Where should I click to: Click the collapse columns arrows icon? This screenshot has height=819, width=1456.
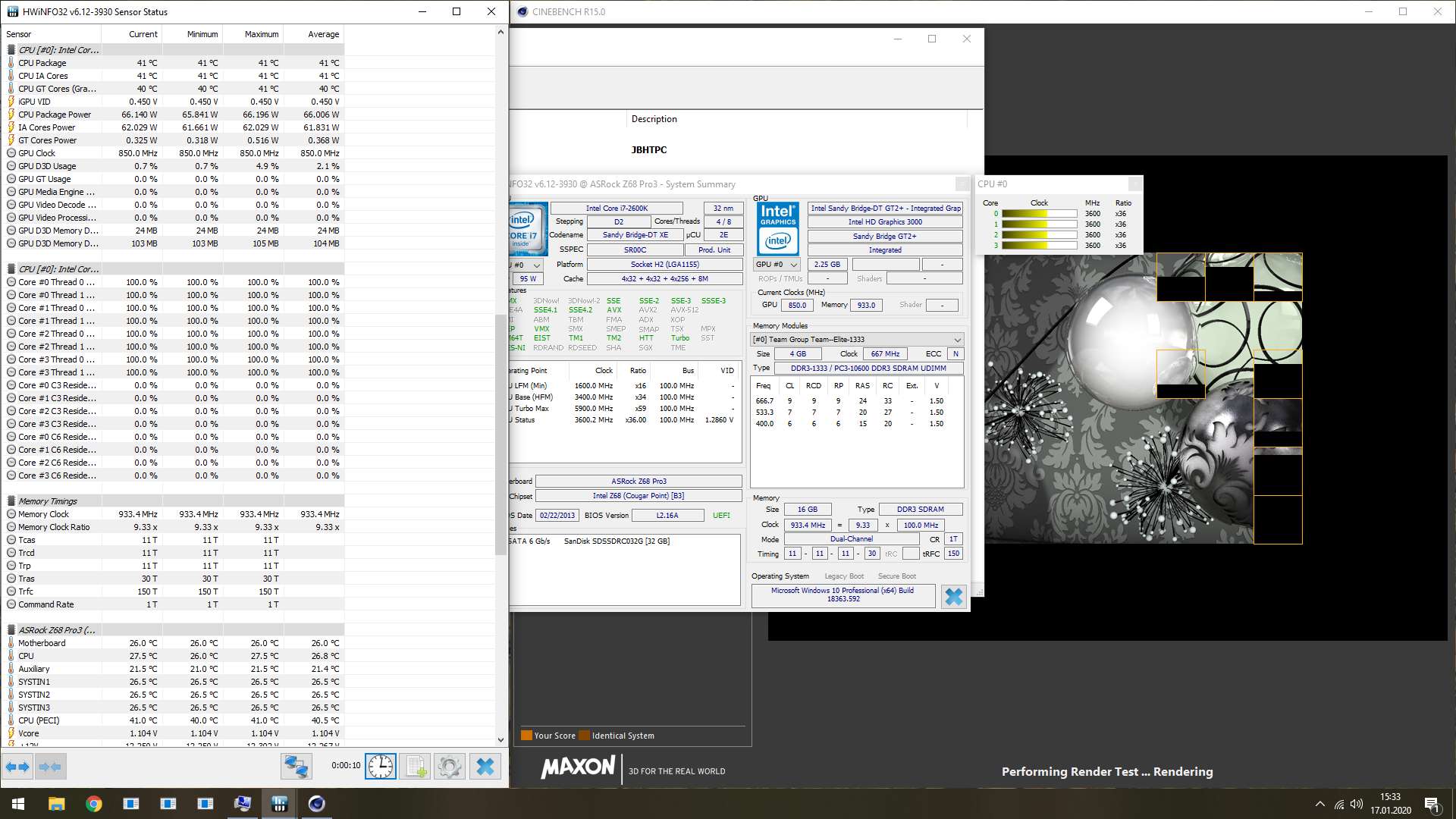point(51,767)
